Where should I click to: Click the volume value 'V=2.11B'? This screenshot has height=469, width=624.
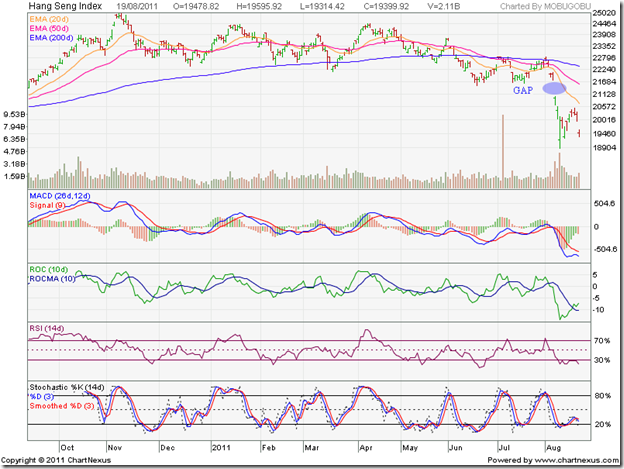444,6
